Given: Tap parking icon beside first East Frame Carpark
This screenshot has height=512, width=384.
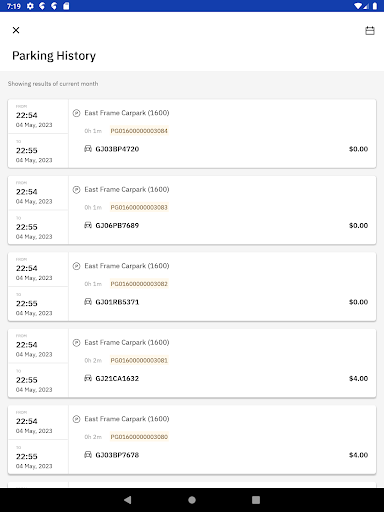Looking at the screenshot, I should (77, 113).
